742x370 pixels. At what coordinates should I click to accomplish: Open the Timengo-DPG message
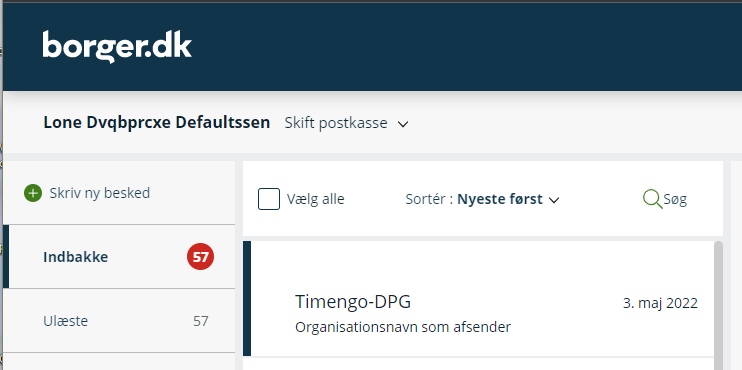[x=478, y=298]
